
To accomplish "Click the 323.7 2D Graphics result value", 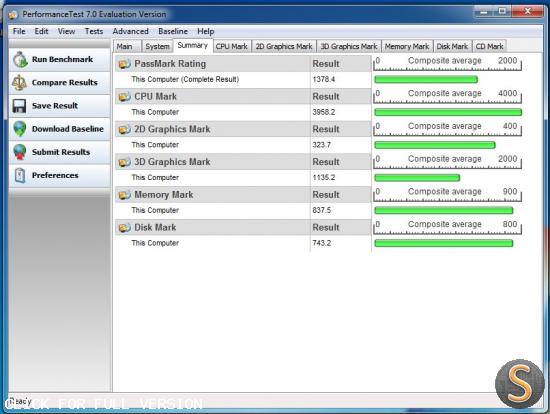I will coord(321,145).
